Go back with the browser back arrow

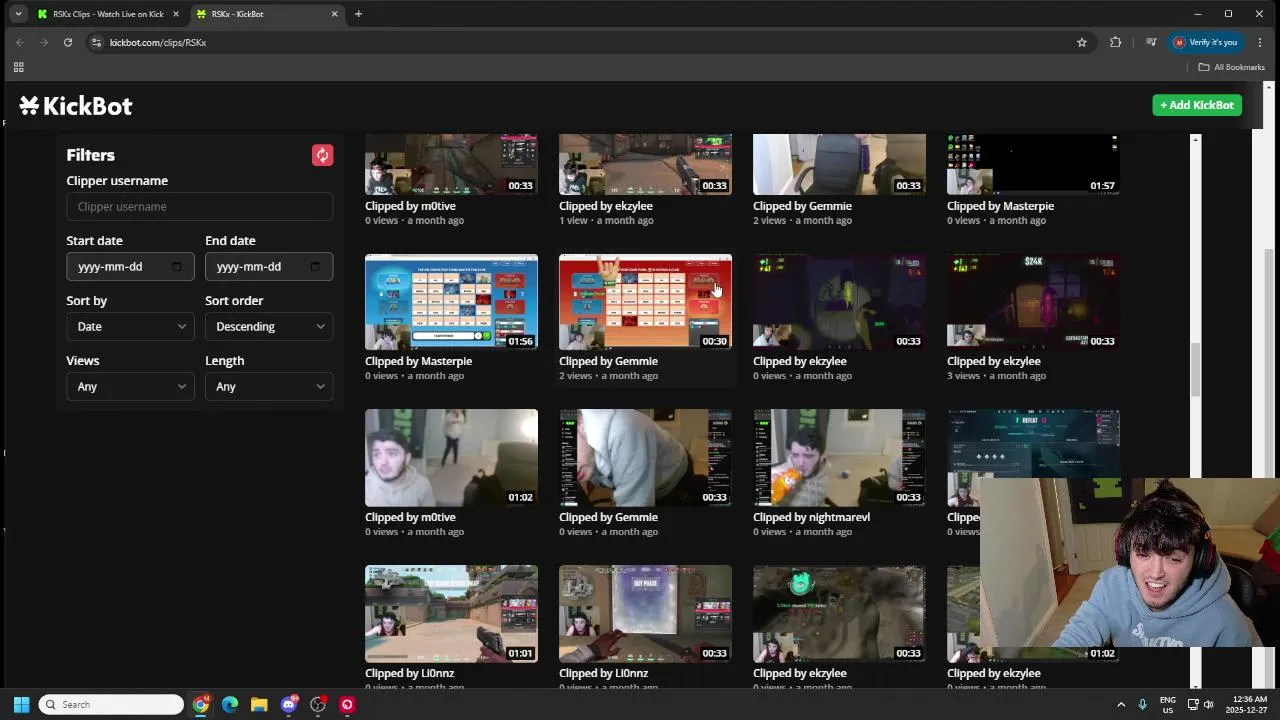(x=20, y=42)
